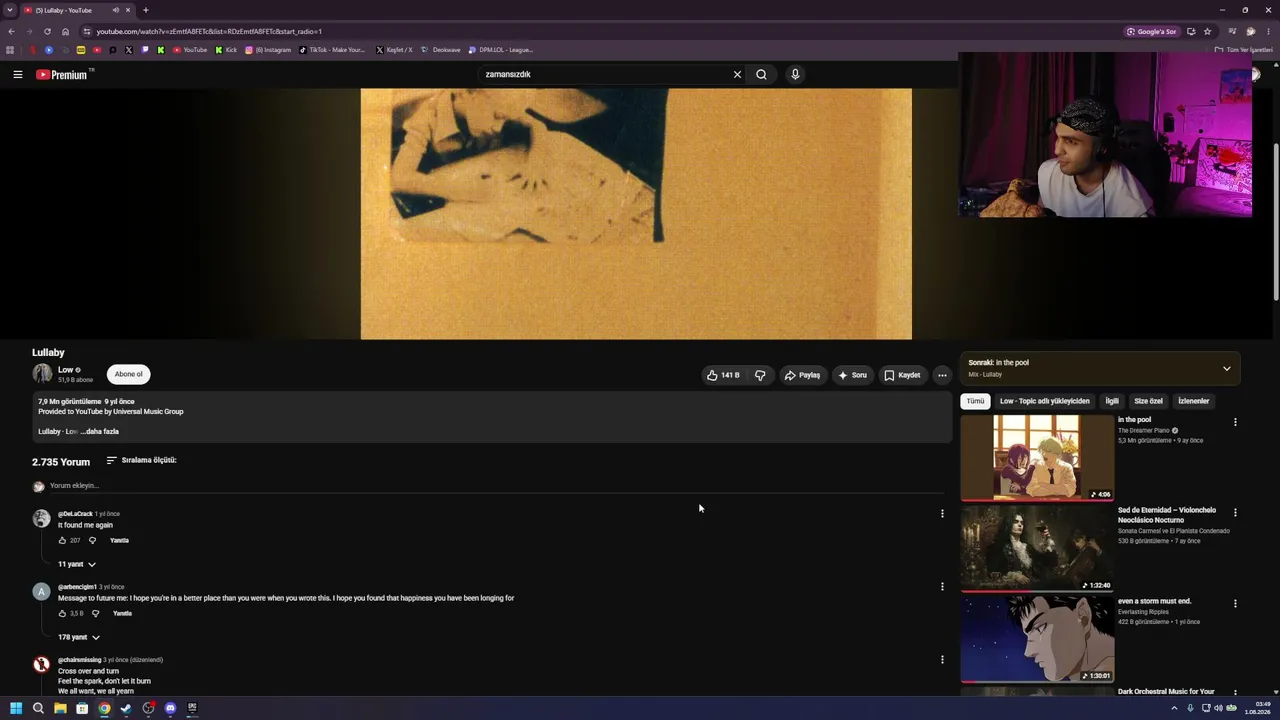Click Google'a Sor lens button
1280x720 pixels.
1151,31
